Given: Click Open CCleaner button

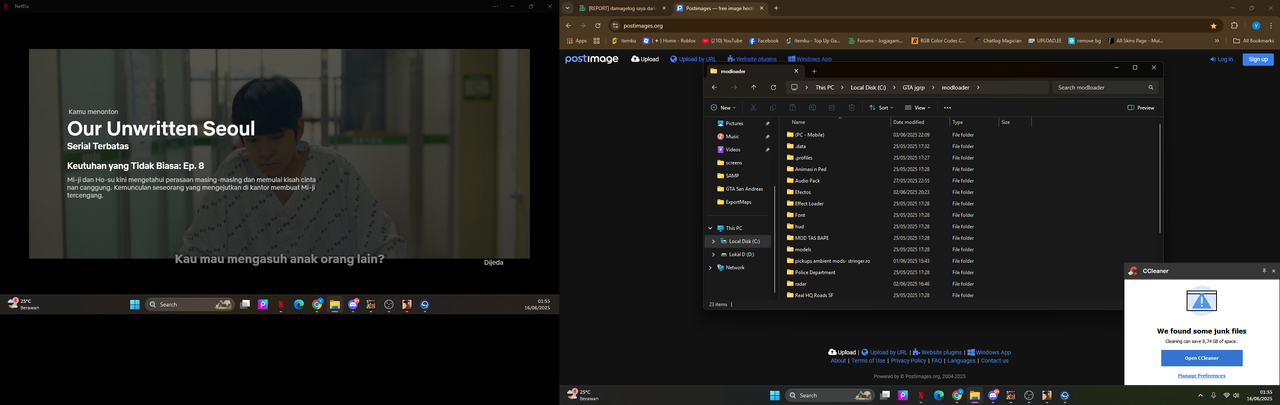Looking at the screenshot, I should tap(1201, 357).
